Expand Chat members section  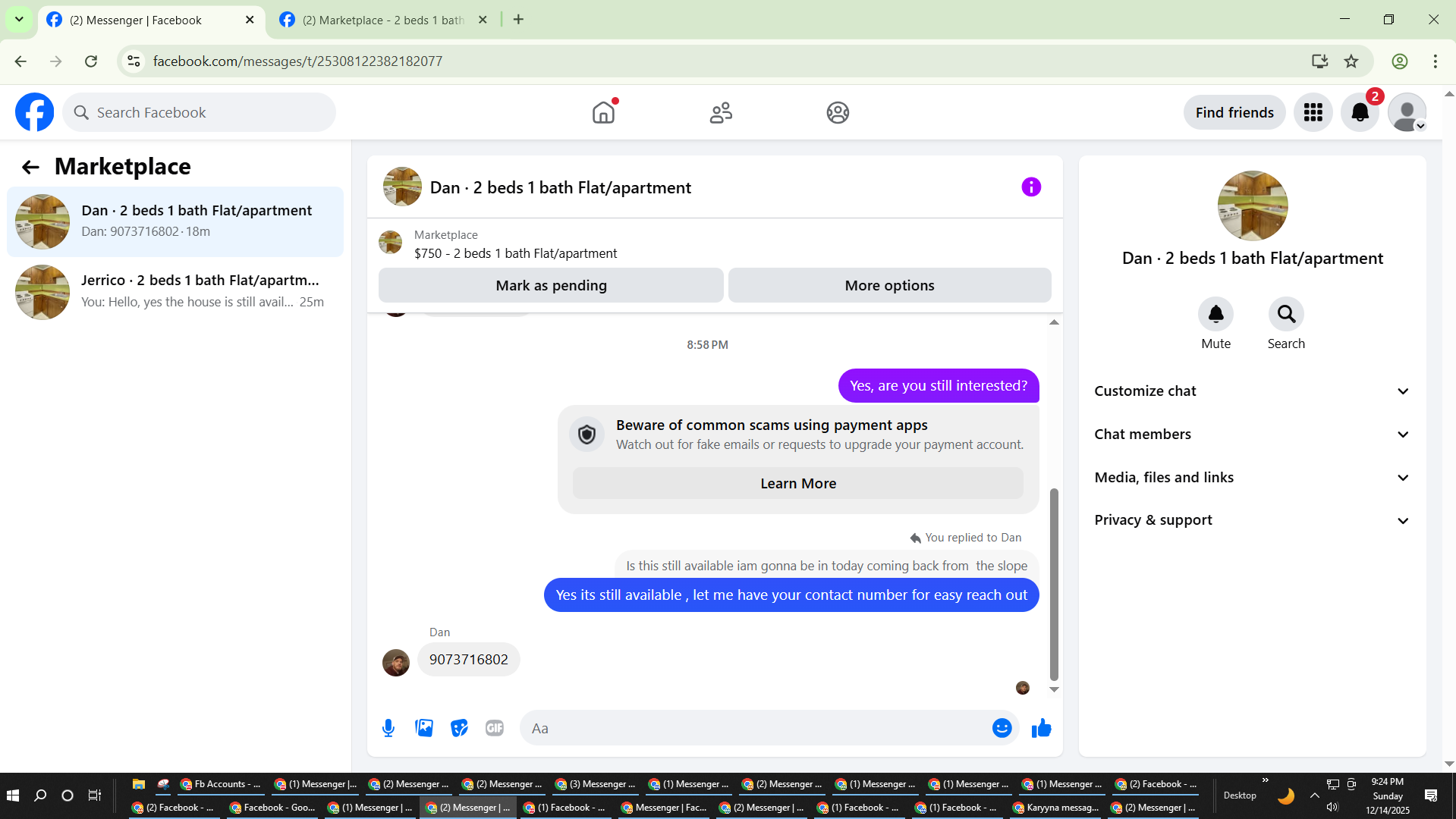[x=1252, y=435]
